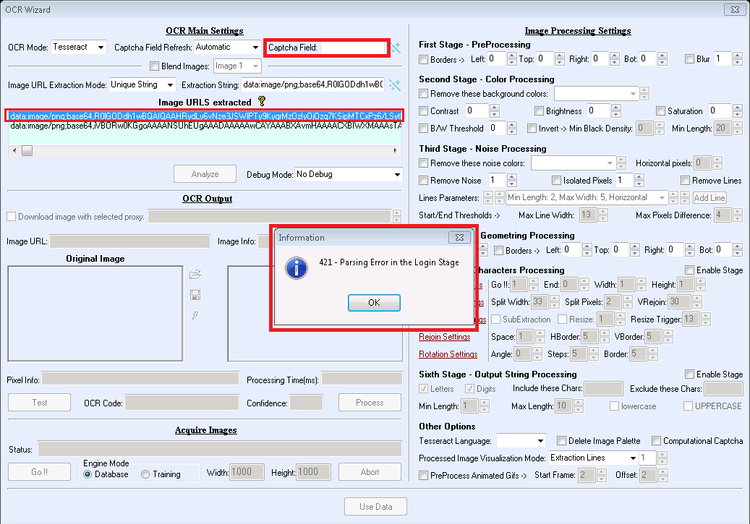750x524 pixels.
Task: Click the Abort button
Action: [x=370, y=472]
